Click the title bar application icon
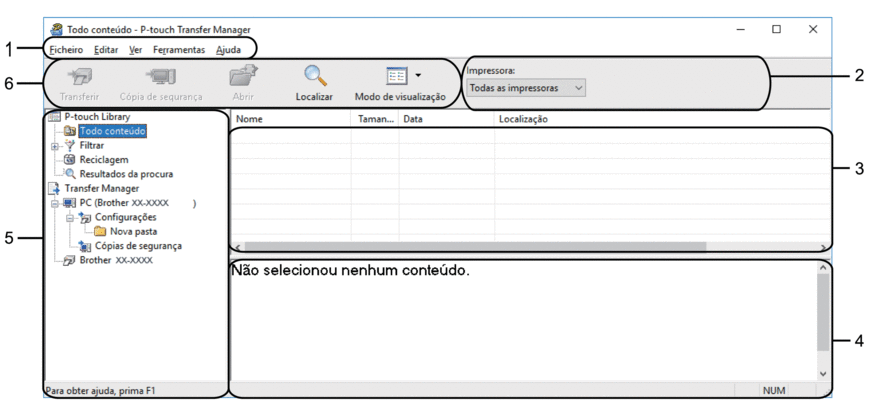The image size is (881, 416). coord(57,30)
